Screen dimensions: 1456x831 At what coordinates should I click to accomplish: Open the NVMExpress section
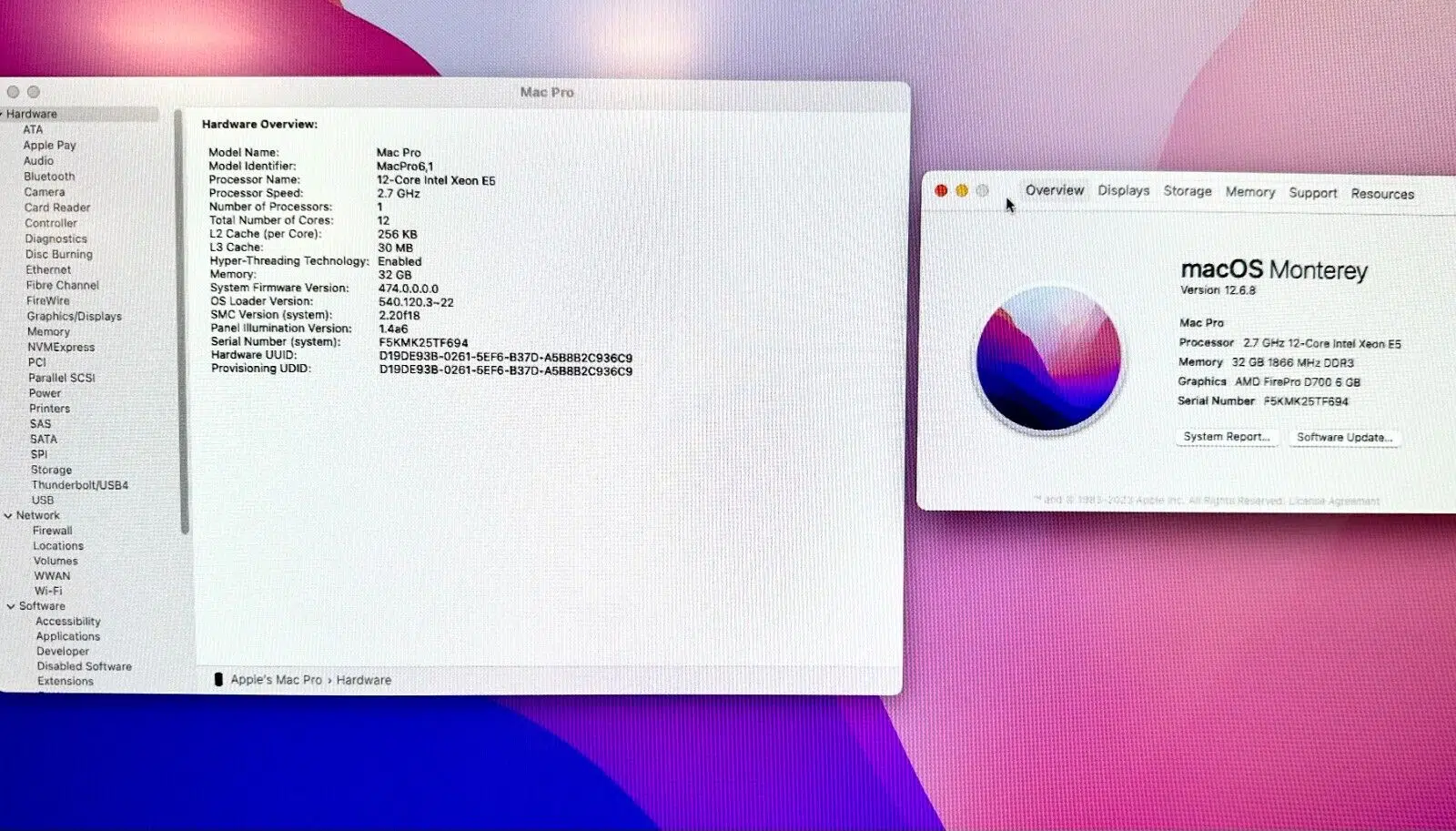[61, 347]
